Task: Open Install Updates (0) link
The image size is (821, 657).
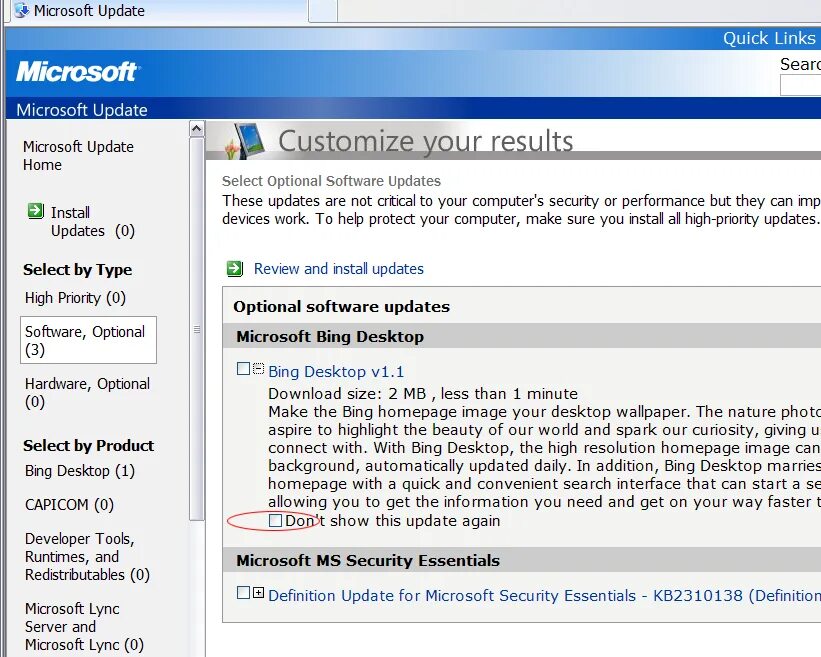Action: 93,221
